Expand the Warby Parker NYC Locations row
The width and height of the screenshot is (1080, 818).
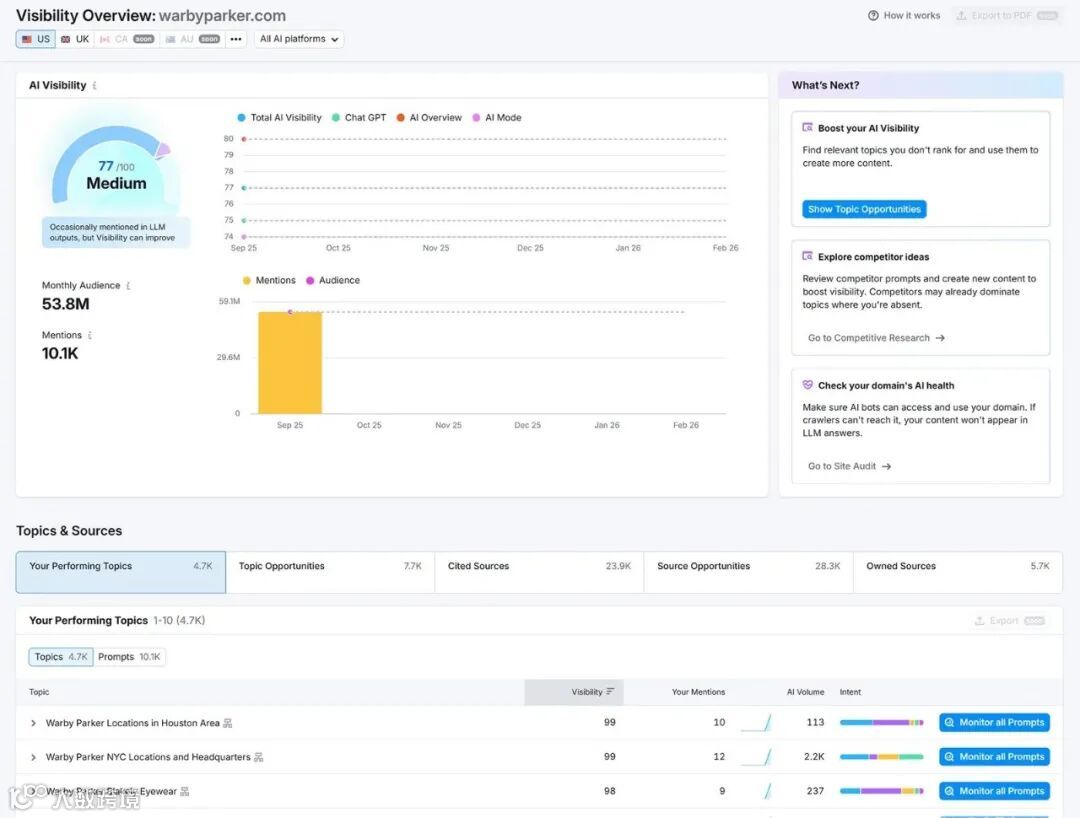33,757
